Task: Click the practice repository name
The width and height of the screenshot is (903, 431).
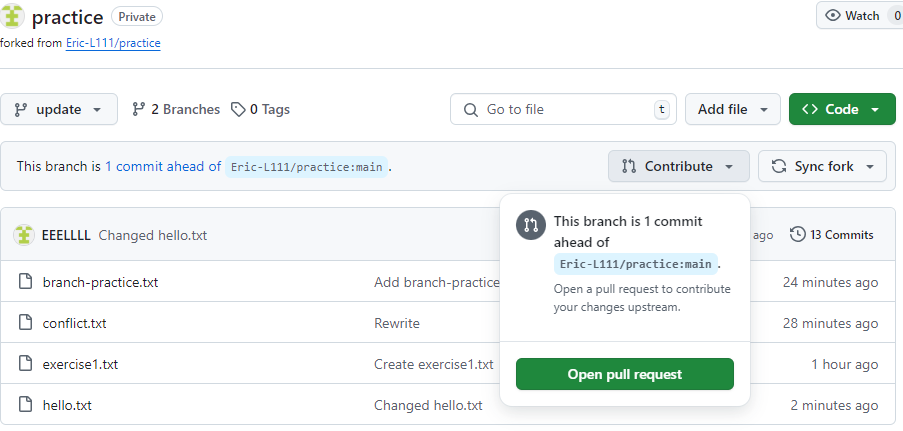Action: (x=67, y=17)
